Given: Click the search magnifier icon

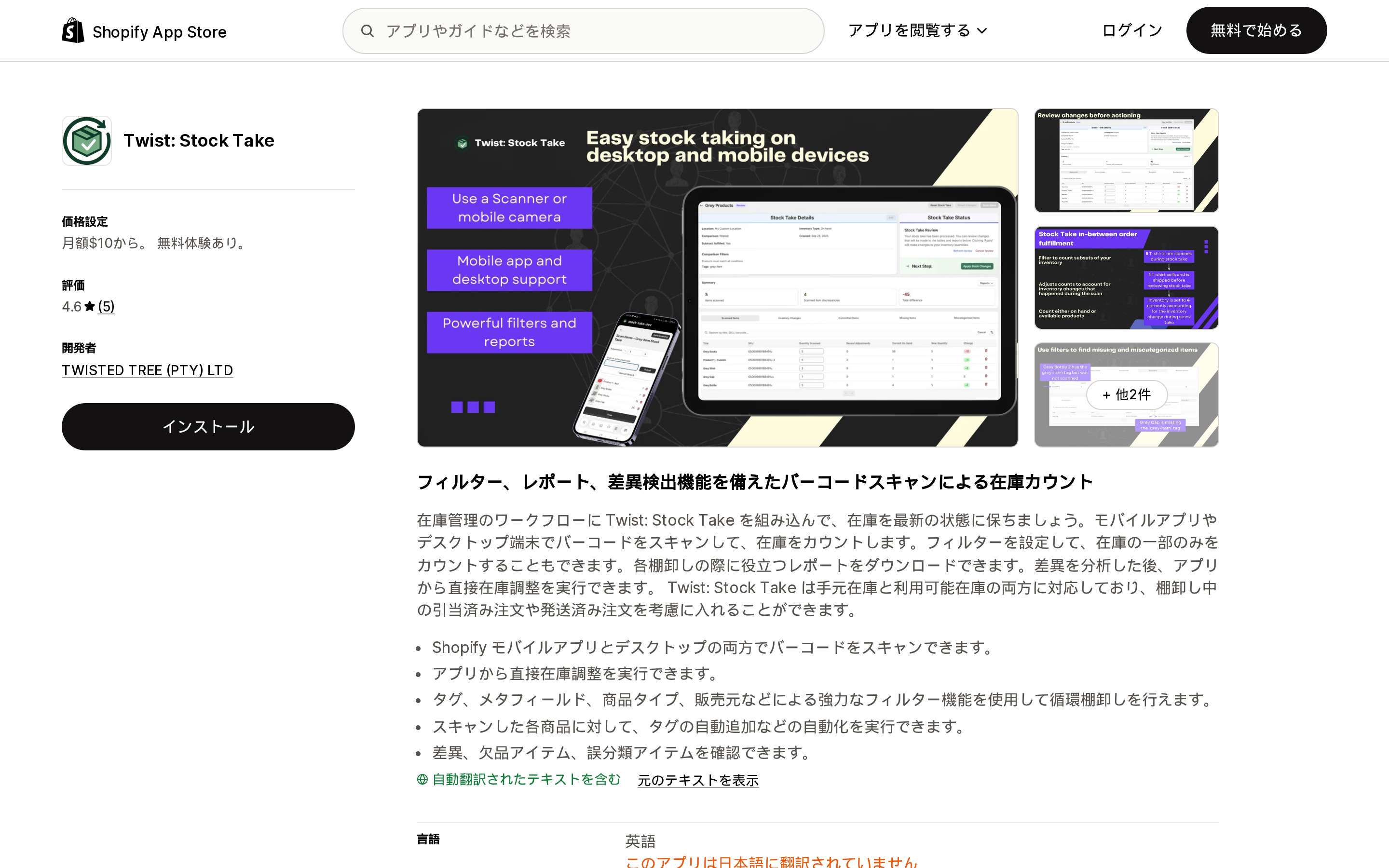Looking at the screenshot, I should pyautogui.click(x=368, y=31).
